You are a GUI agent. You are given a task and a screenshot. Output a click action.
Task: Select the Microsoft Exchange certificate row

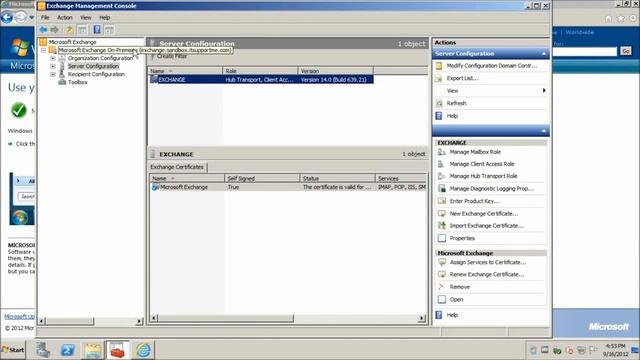pyautogui.click(x=288, y=187)
